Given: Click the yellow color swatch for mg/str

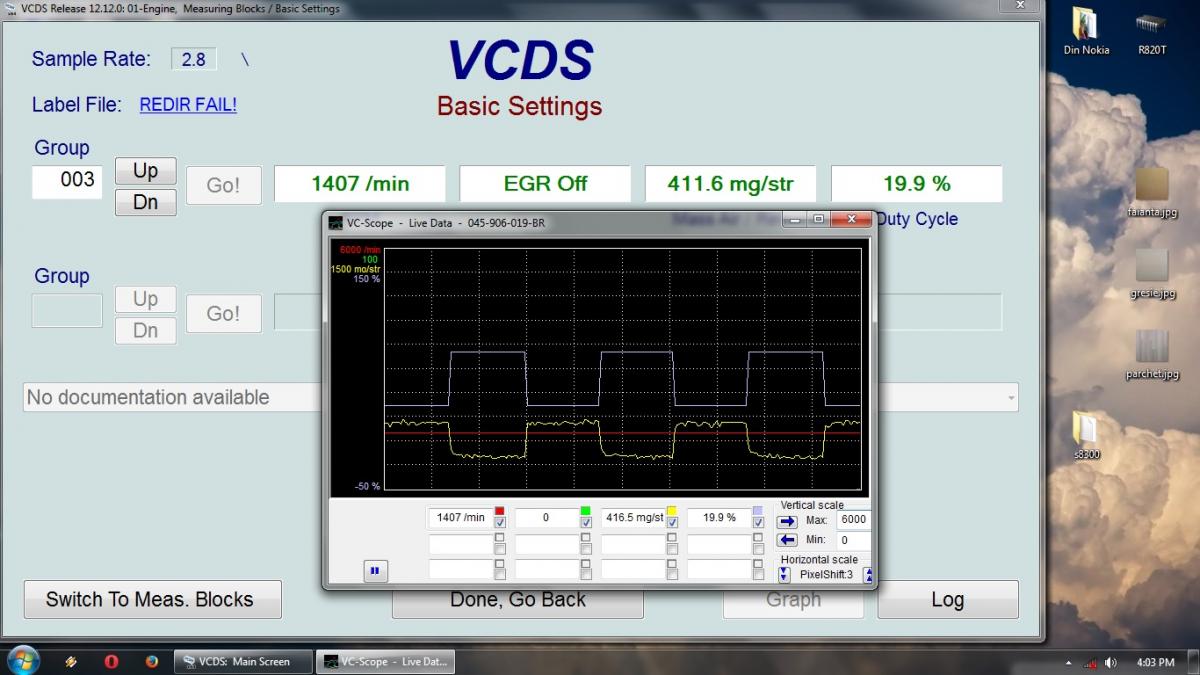Looking at the screenshot, I should (x=672, y=511).
